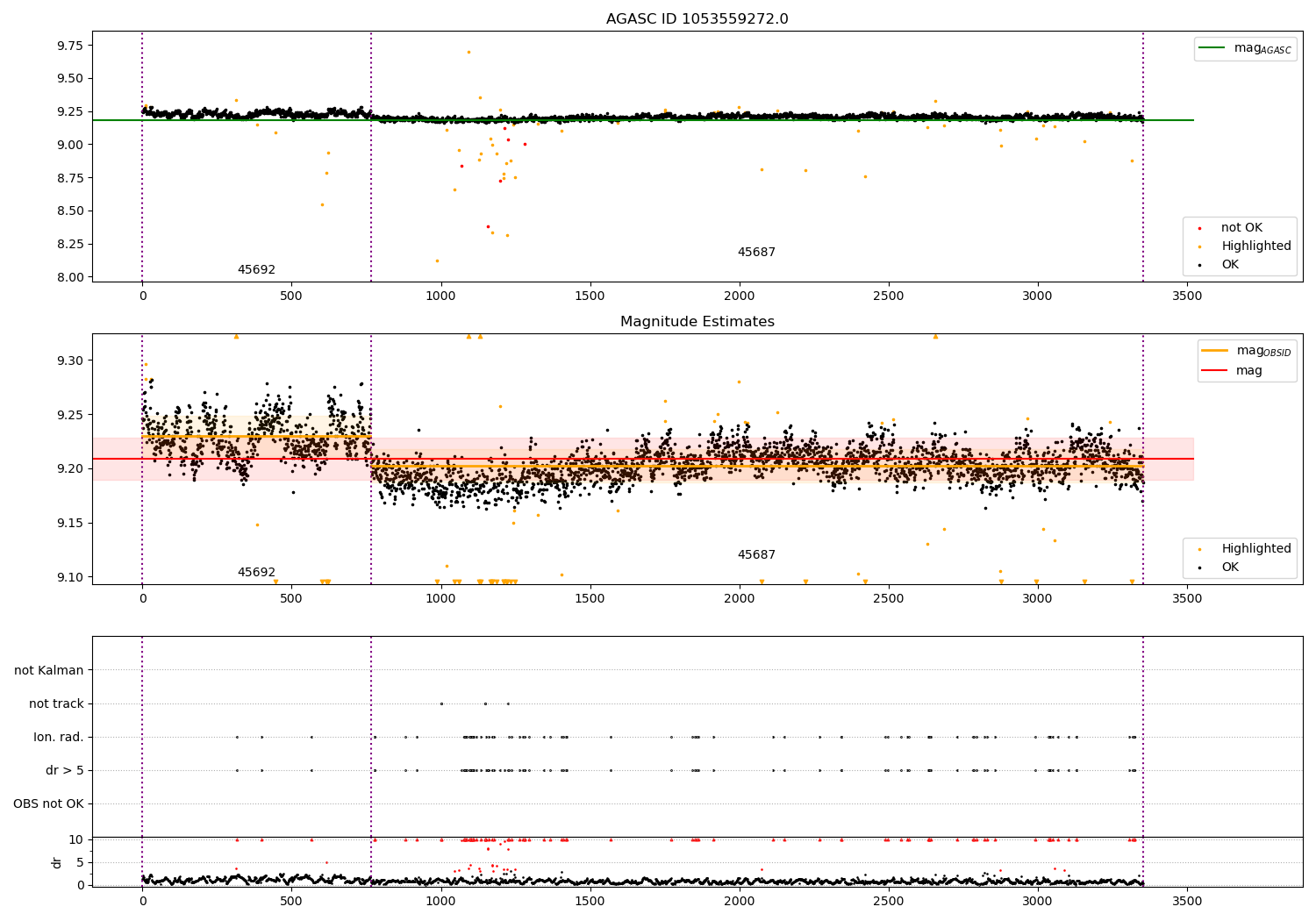
Task: Click the 9.20 y-axis tick label
Action: tap(69, 469)
